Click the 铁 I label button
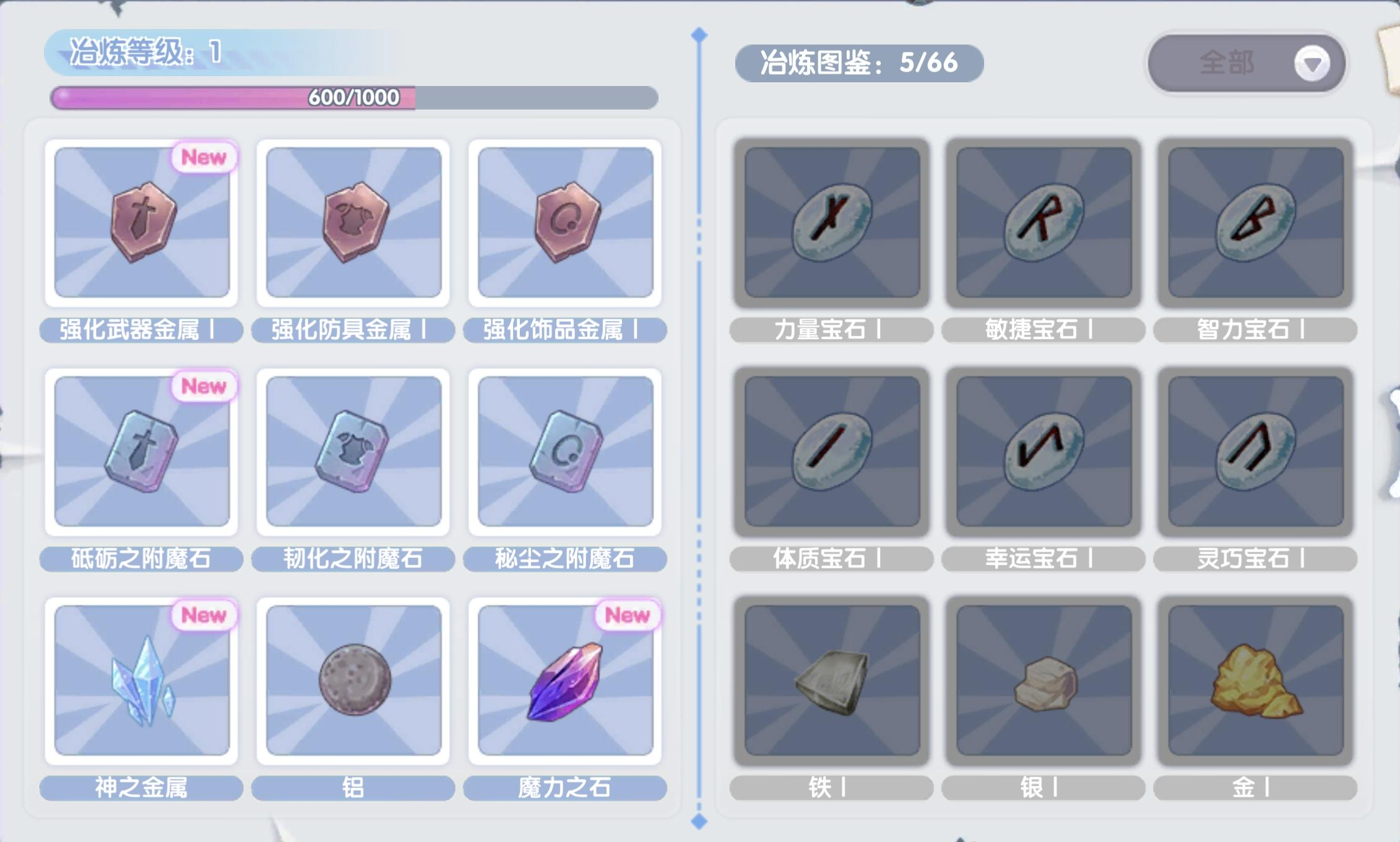1400x842 pixels. tap(831, 788)
